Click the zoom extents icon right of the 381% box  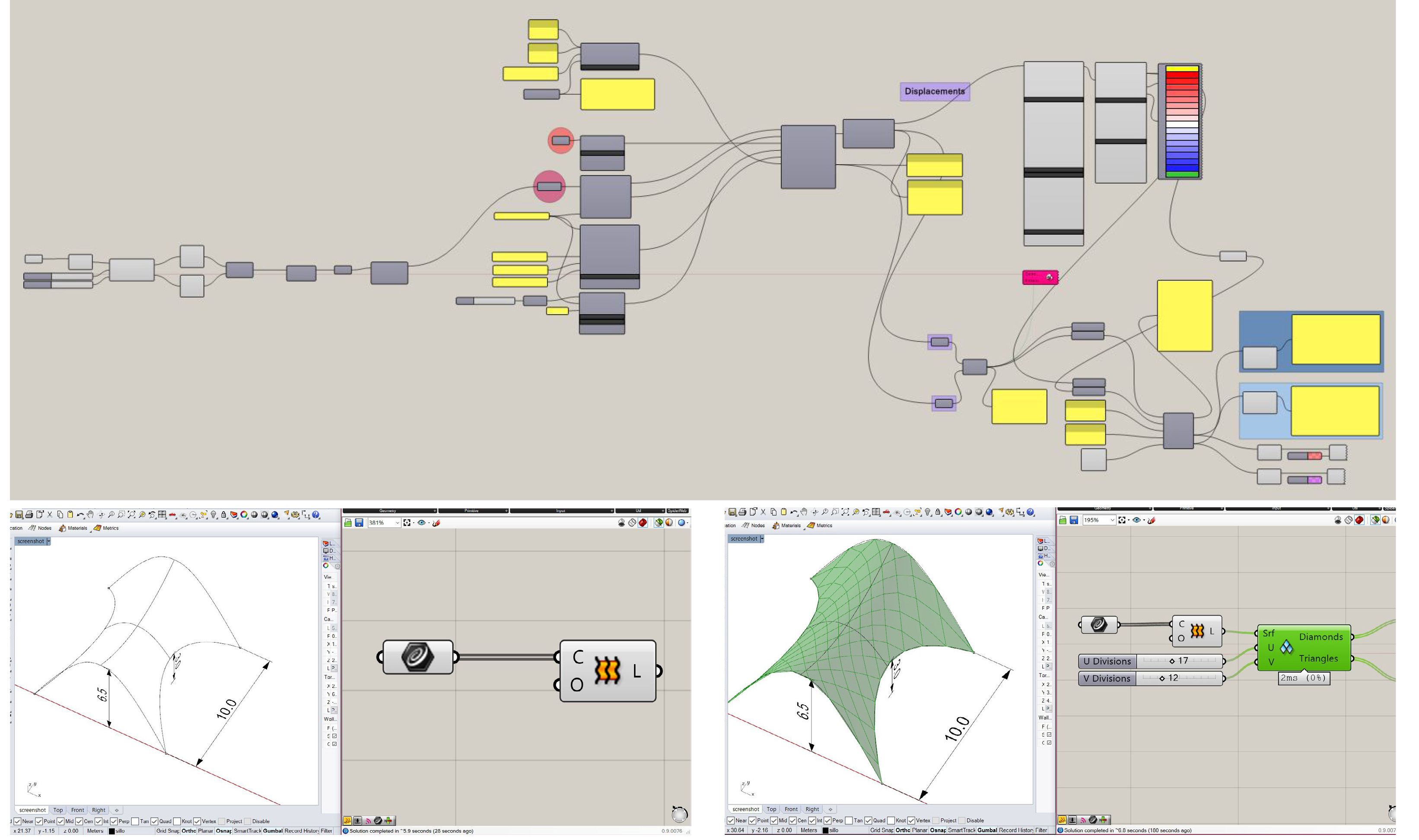pos(407,523)
